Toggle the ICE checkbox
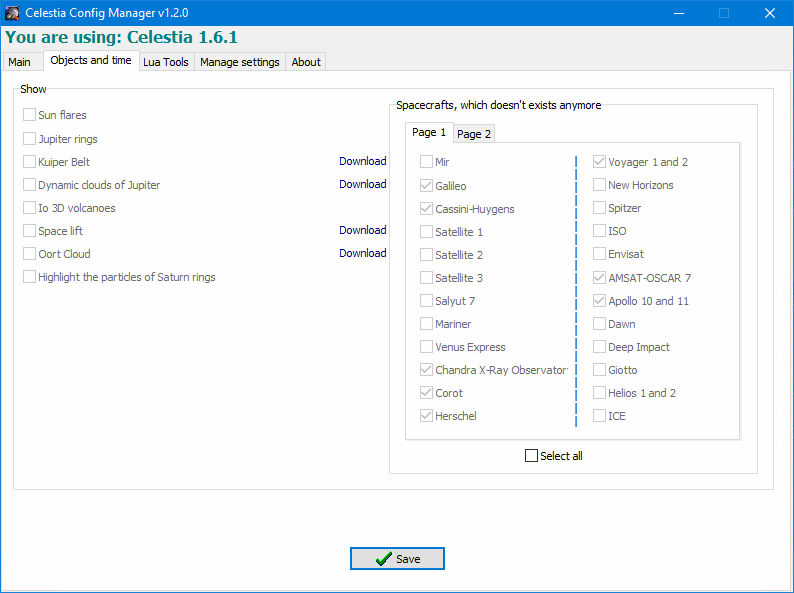The width and height of the screenshot is (794, 593). click(600, 416)
